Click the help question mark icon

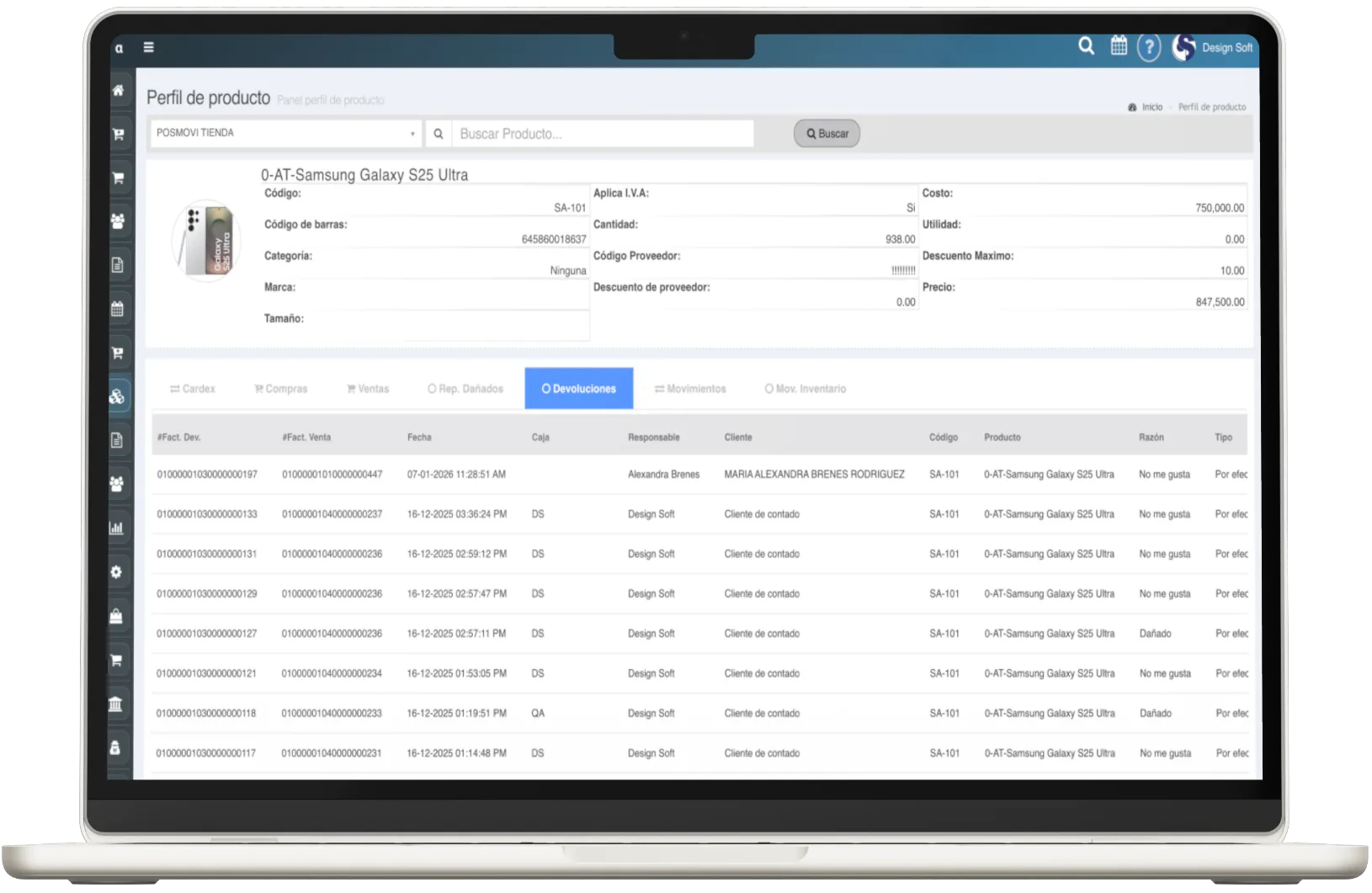[x=1148, y=48]
